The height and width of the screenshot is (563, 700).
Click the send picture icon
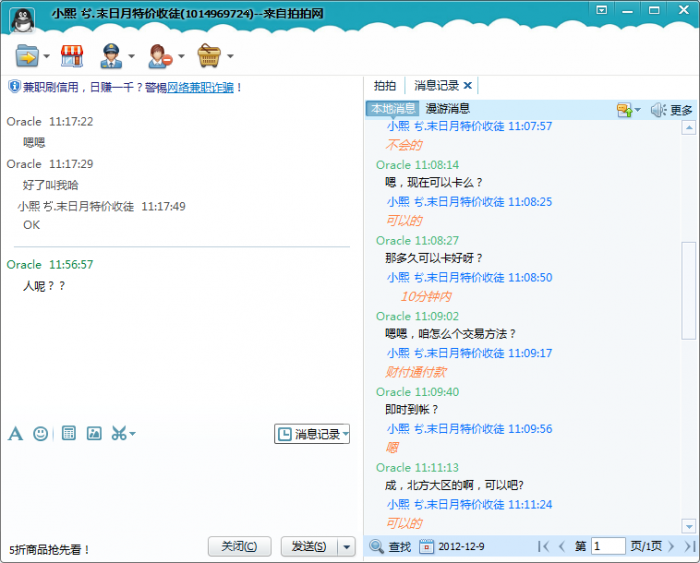click(x=94, y=433)
